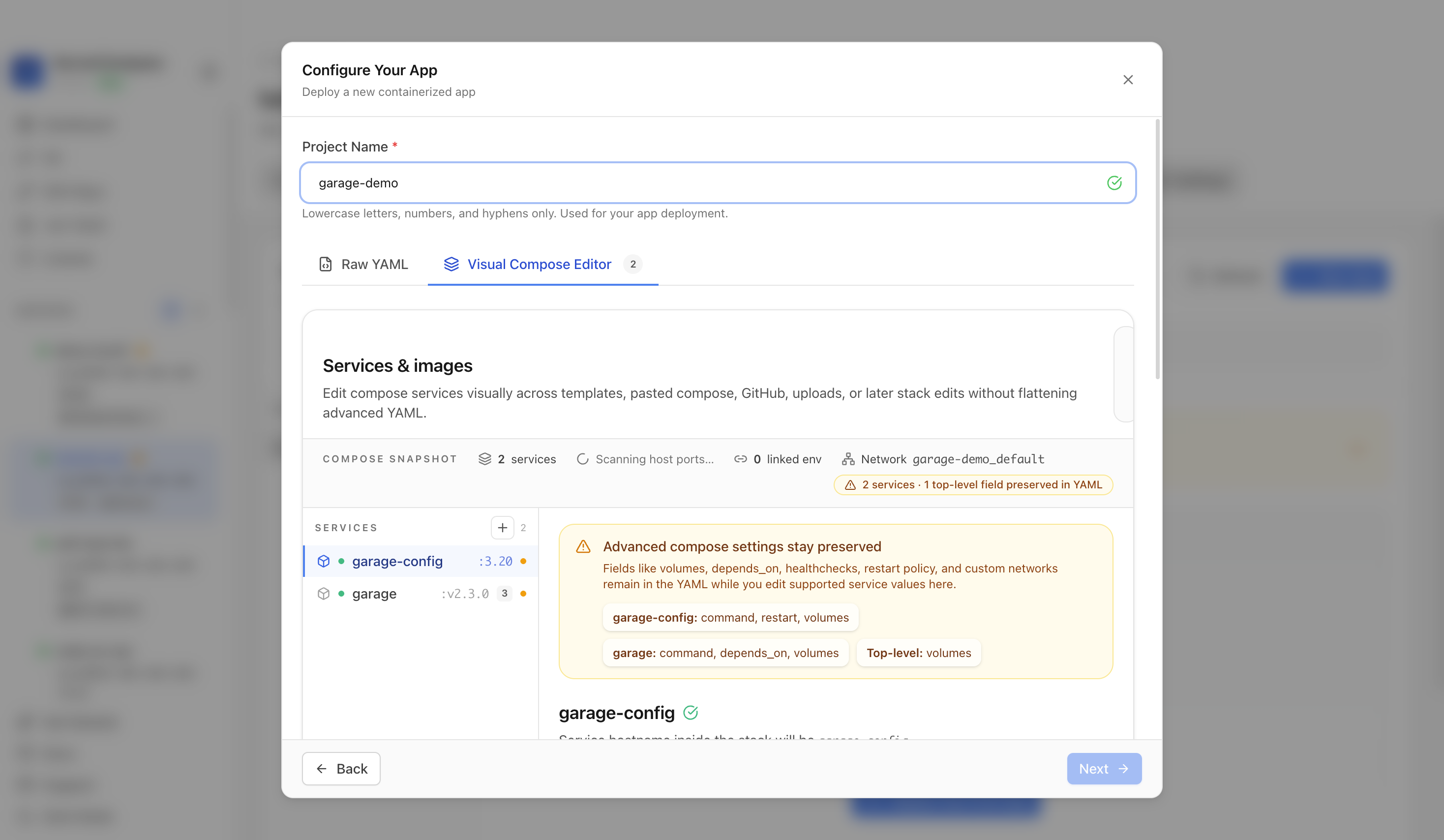This screenshot has height=840, width=1444.
Task: Click green check next to garage-config heading
Action: point(691,712)
